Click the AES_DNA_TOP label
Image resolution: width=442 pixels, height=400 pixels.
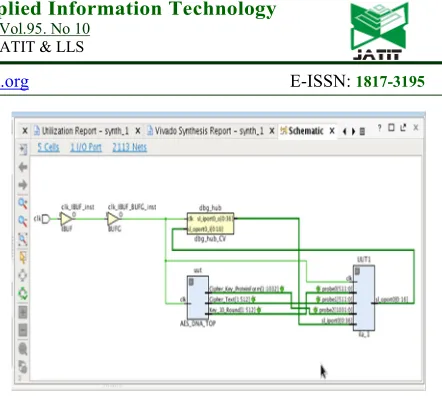pyautogui.click(x=198, y=323)
